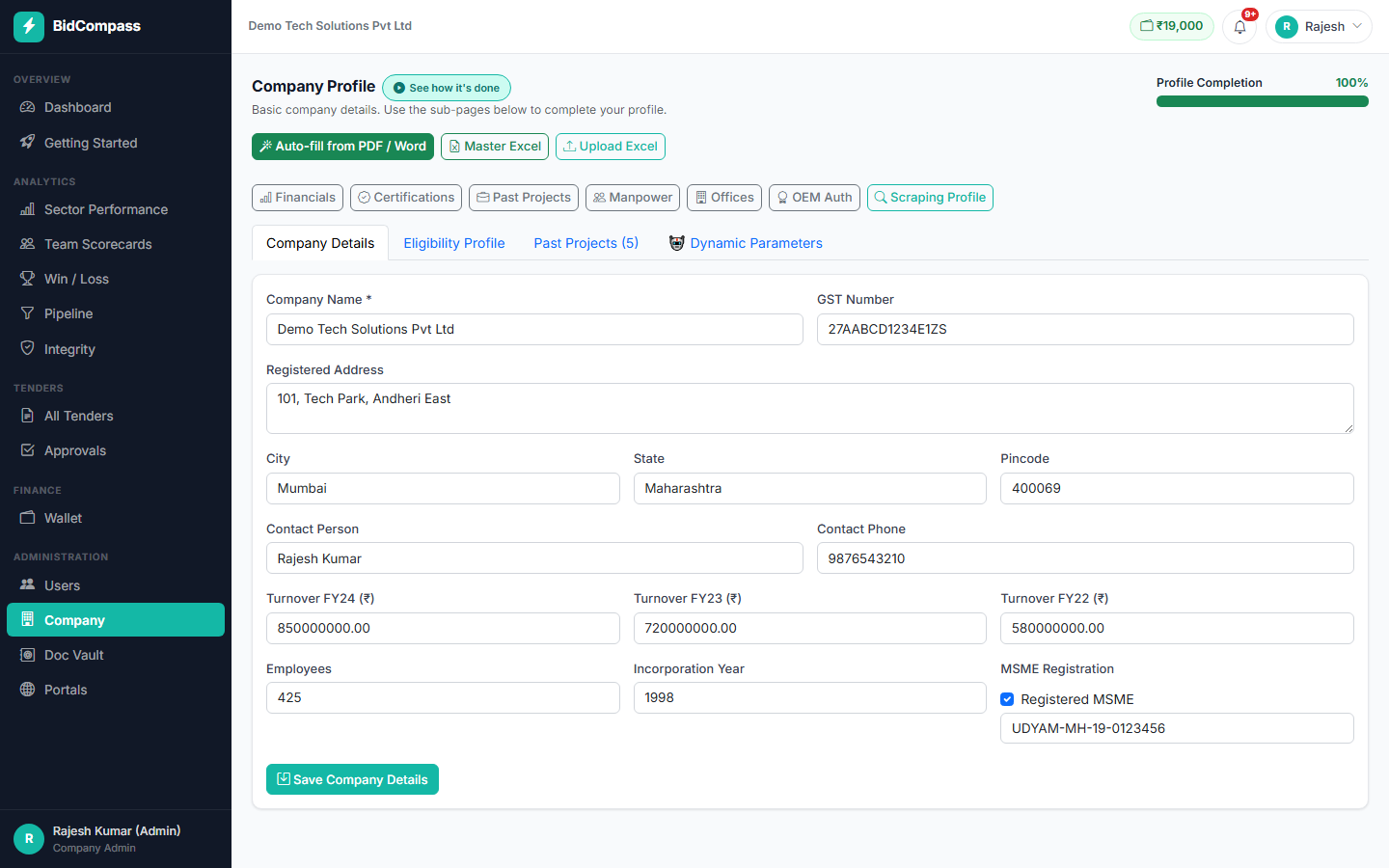
Task: Click the Profile Completion progress bar
Action: (x=1263, y=101)
